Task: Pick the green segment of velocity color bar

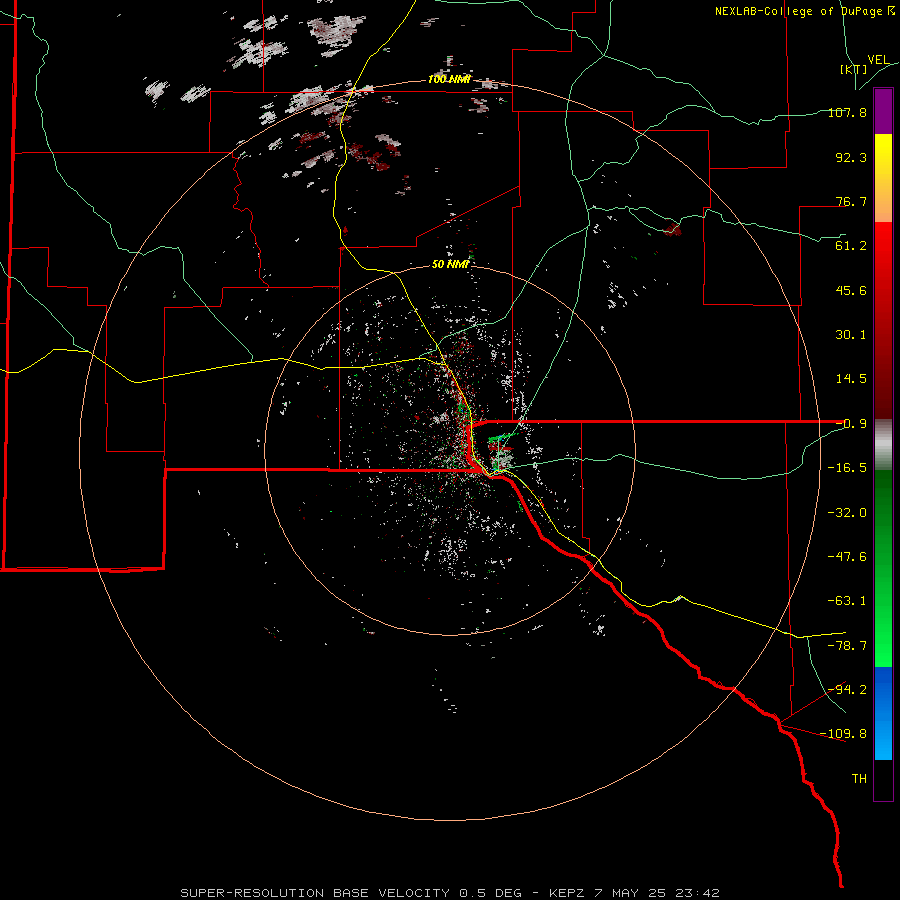Action: 883,568
